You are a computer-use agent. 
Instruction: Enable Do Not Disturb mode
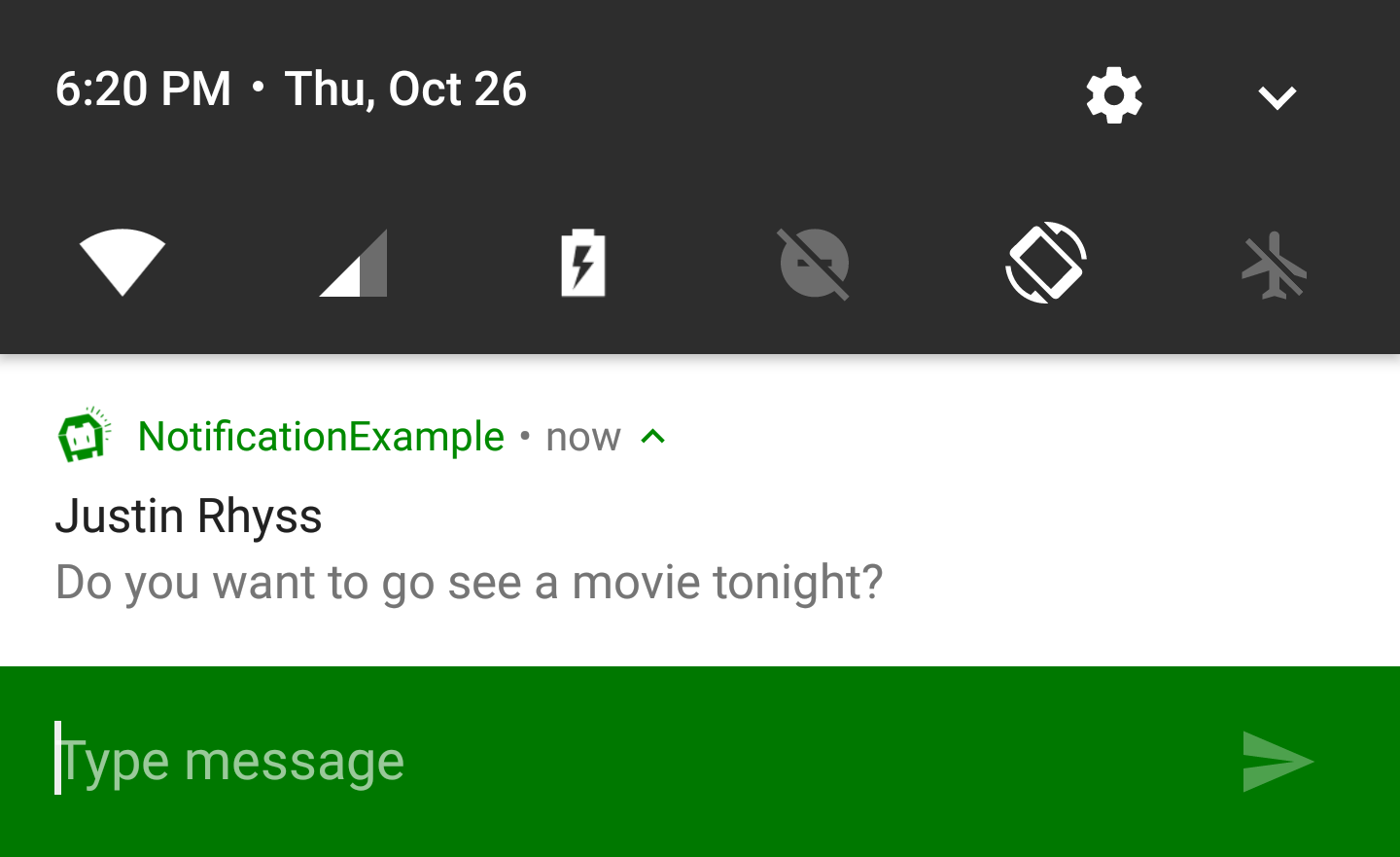click(815, 263)
